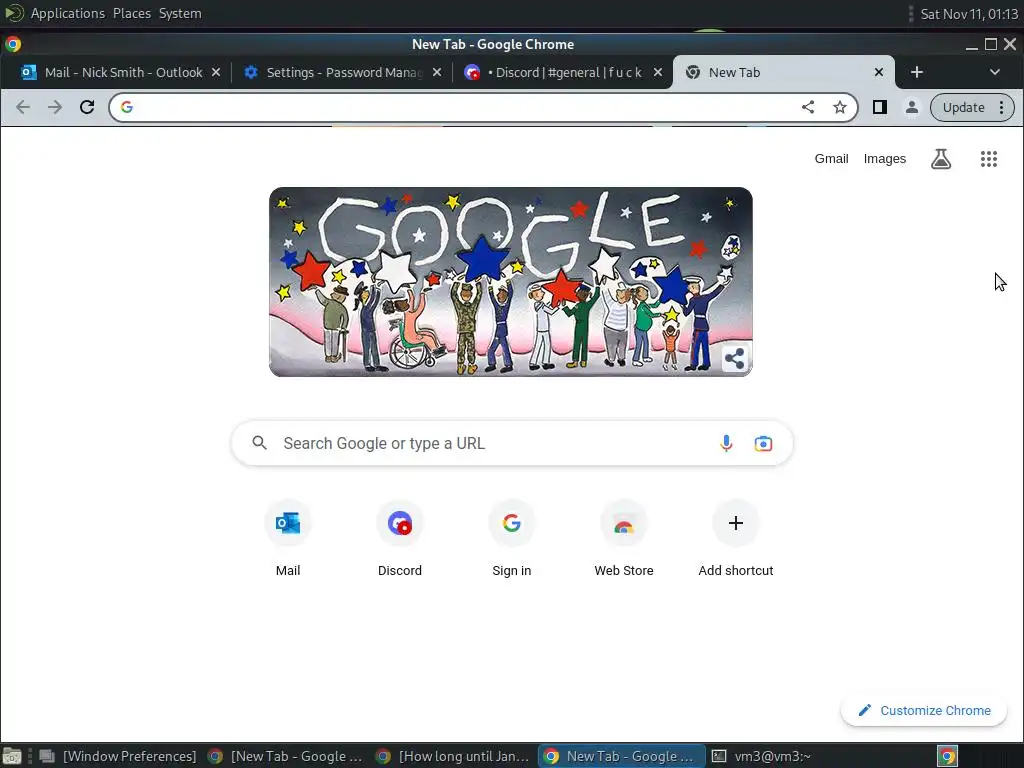Image resolution: width=1024 pixels, height=768 pixels.
Task: Share this page icon in address bar
Action: 808,107
